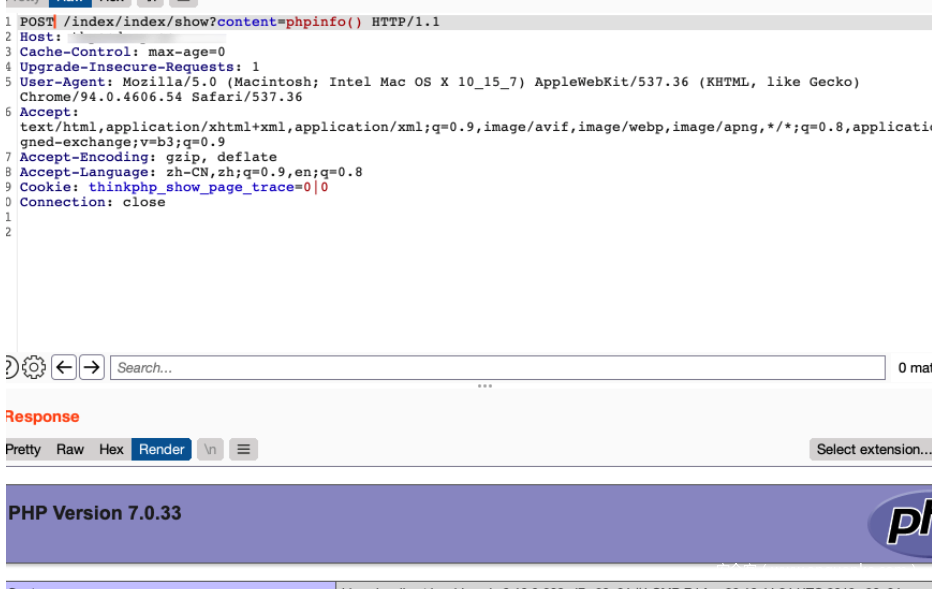Toggle non-printable characters \n in Response
932x589 pixels.
(x=210, y=449)
